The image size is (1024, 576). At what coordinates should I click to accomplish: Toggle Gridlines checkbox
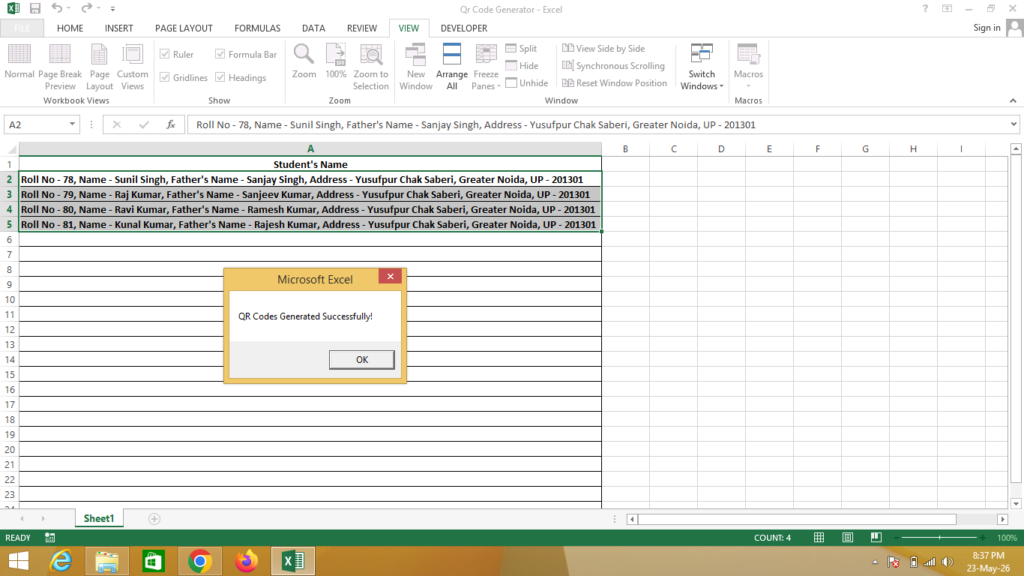pyautogui.click(x=165, y=77)
